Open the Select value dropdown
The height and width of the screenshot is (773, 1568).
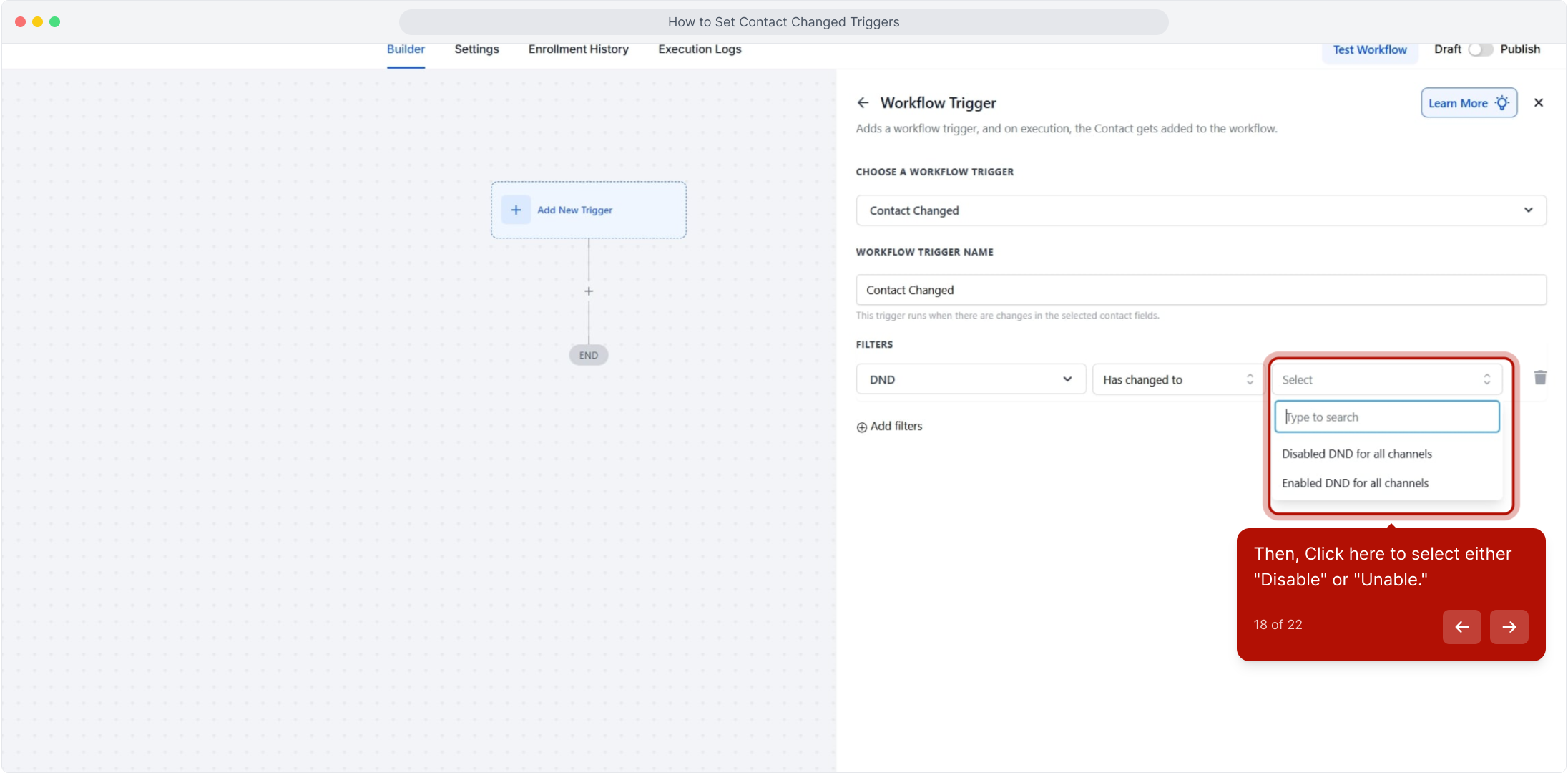1386,379
